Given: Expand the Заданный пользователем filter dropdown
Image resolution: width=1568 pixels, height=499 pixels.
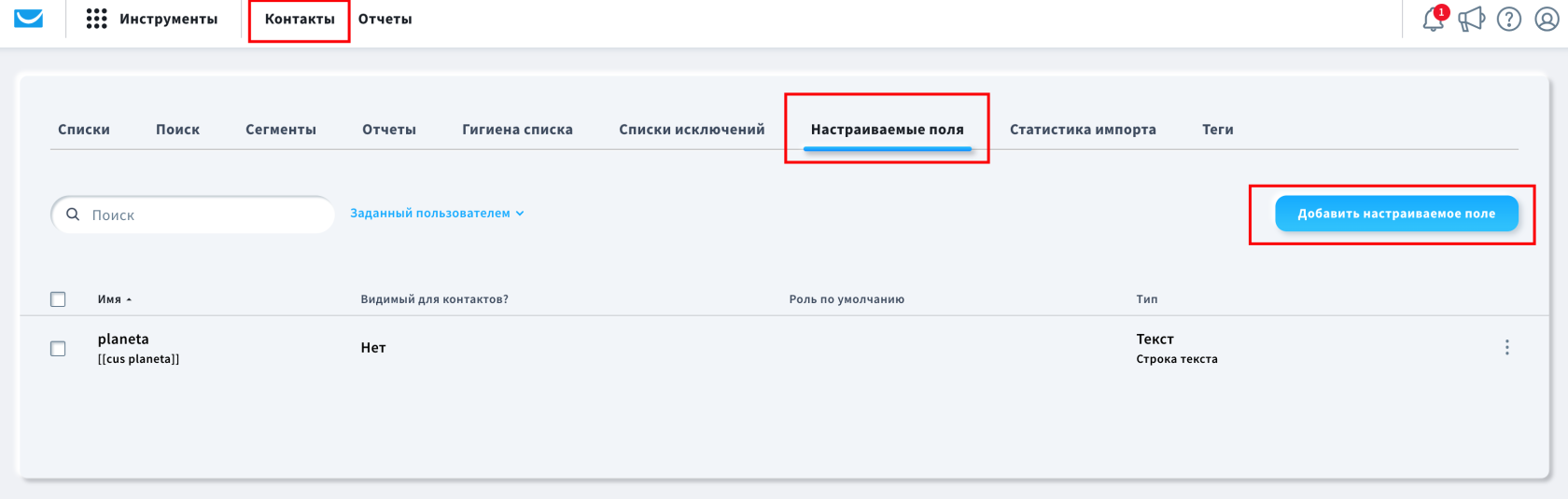Looking at the screenshot, I should point(437,213).
